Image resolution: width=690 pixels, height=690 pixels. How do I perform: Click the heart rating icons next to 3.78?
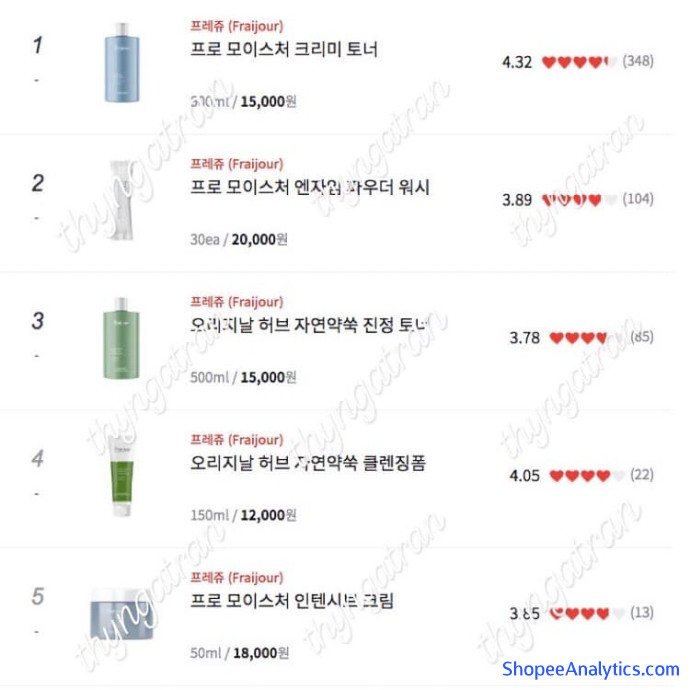586,338
